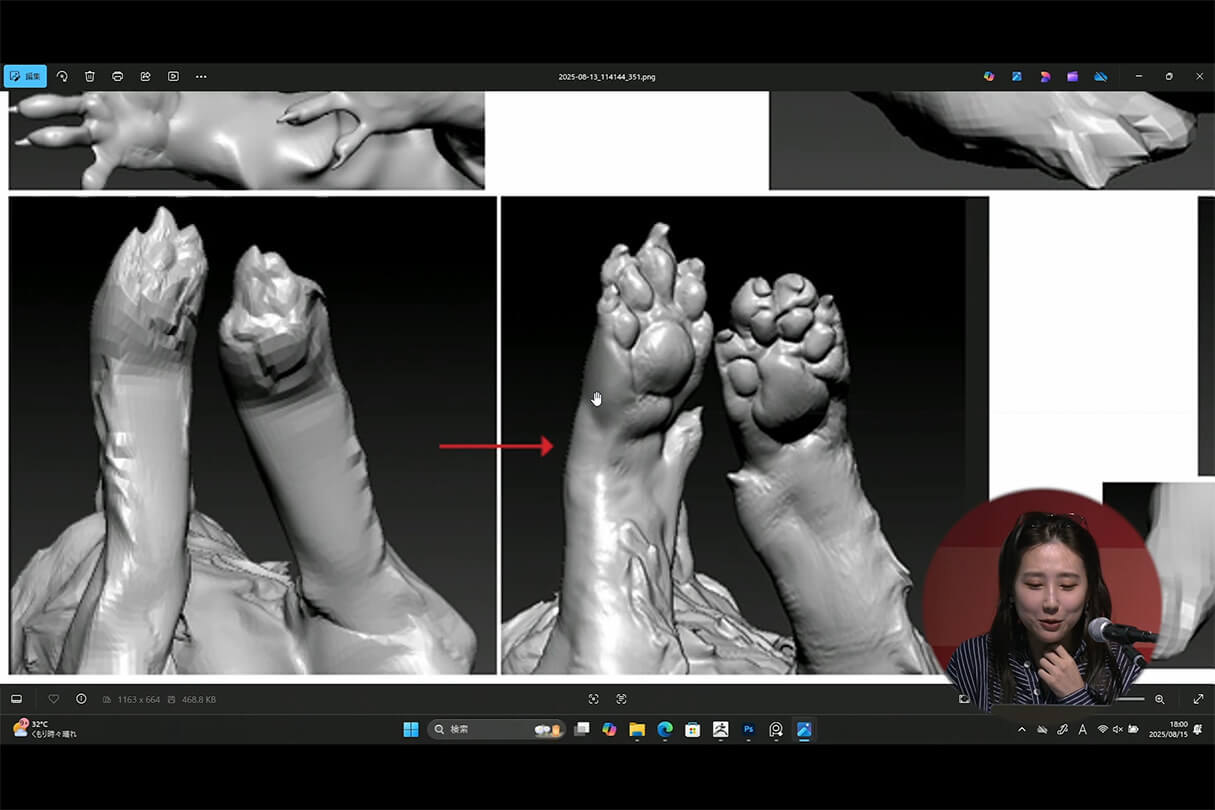Print the image via the printer icon

pyautogui.click(x=118, y=76)
